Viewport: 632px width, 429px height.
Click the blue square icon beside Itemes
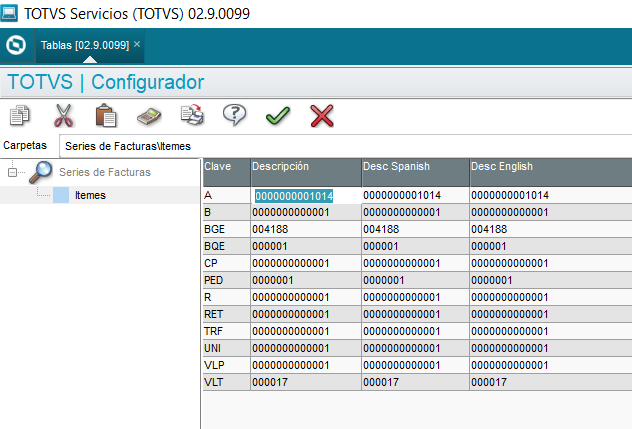click(x=61, y=195)
